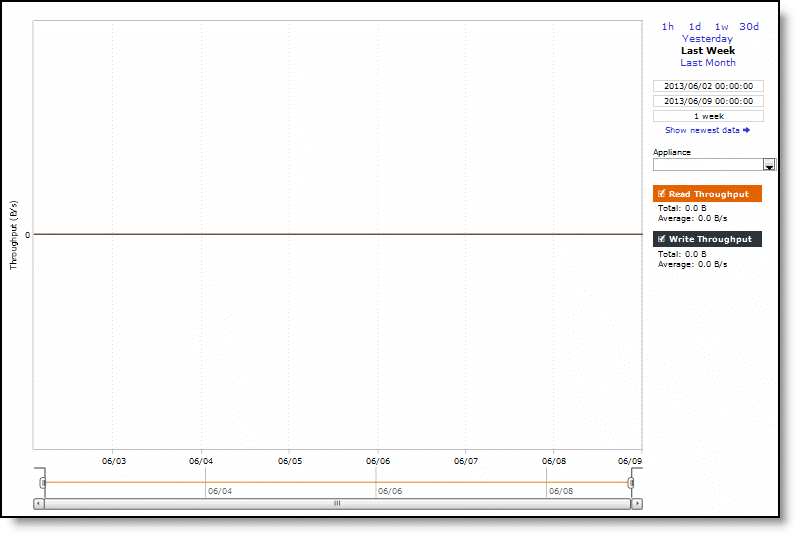Screen dimensions: 796x534
Task: Click the Throughput (B/s) axis title
Action: pos(14,235)
